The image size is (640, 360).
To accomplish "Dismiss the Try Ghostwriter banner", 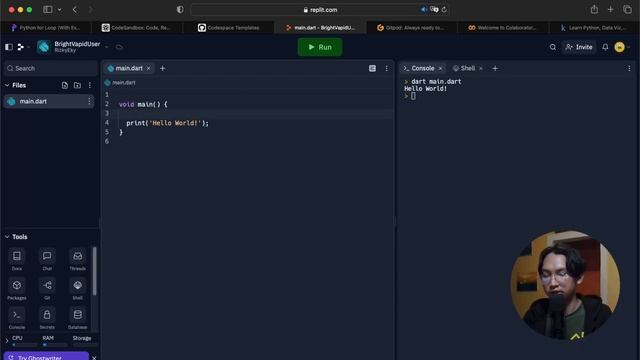I will [x=94, y=358].
